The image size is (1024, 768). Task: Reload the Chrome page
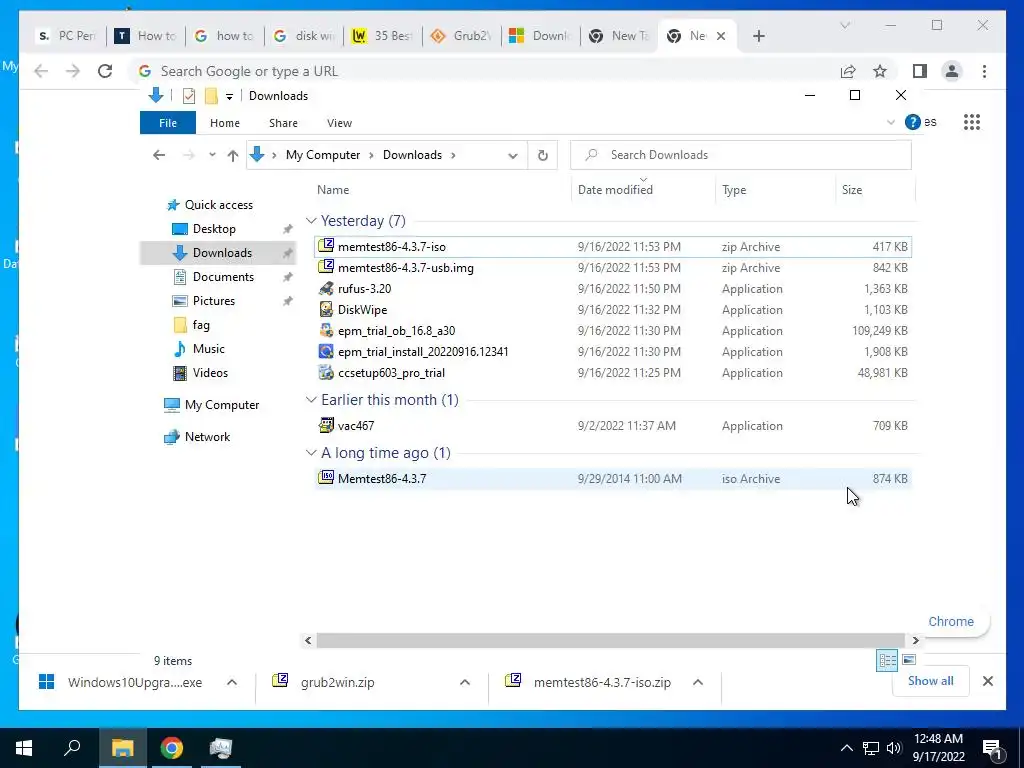tap(104, 71)
